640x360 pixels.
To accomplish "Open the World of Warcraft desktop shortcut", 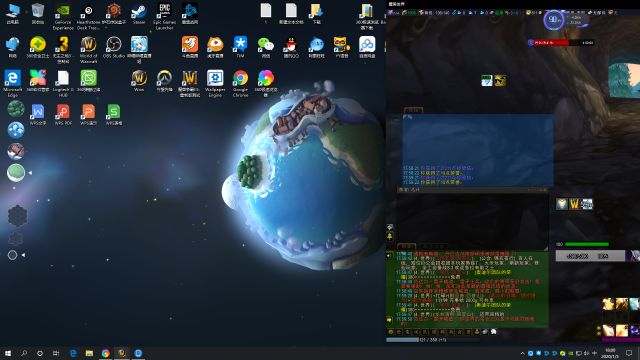I will (x=88, y=50).
